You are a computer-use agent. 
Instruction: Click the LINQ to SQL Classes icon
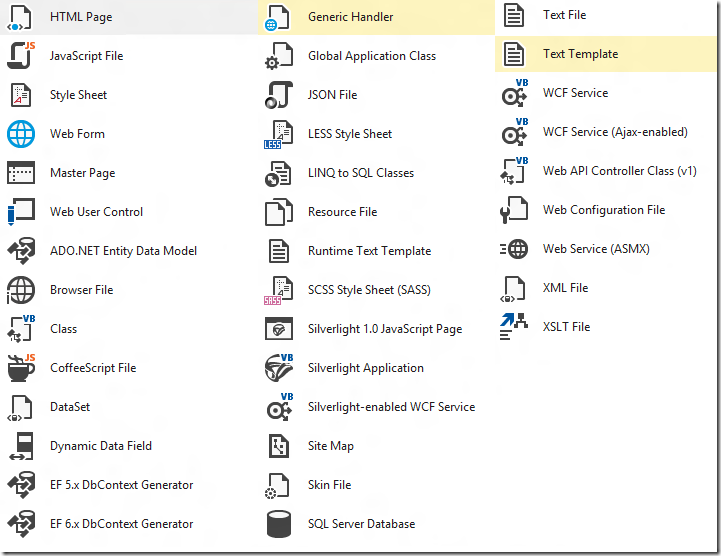[x=278, y=174]
